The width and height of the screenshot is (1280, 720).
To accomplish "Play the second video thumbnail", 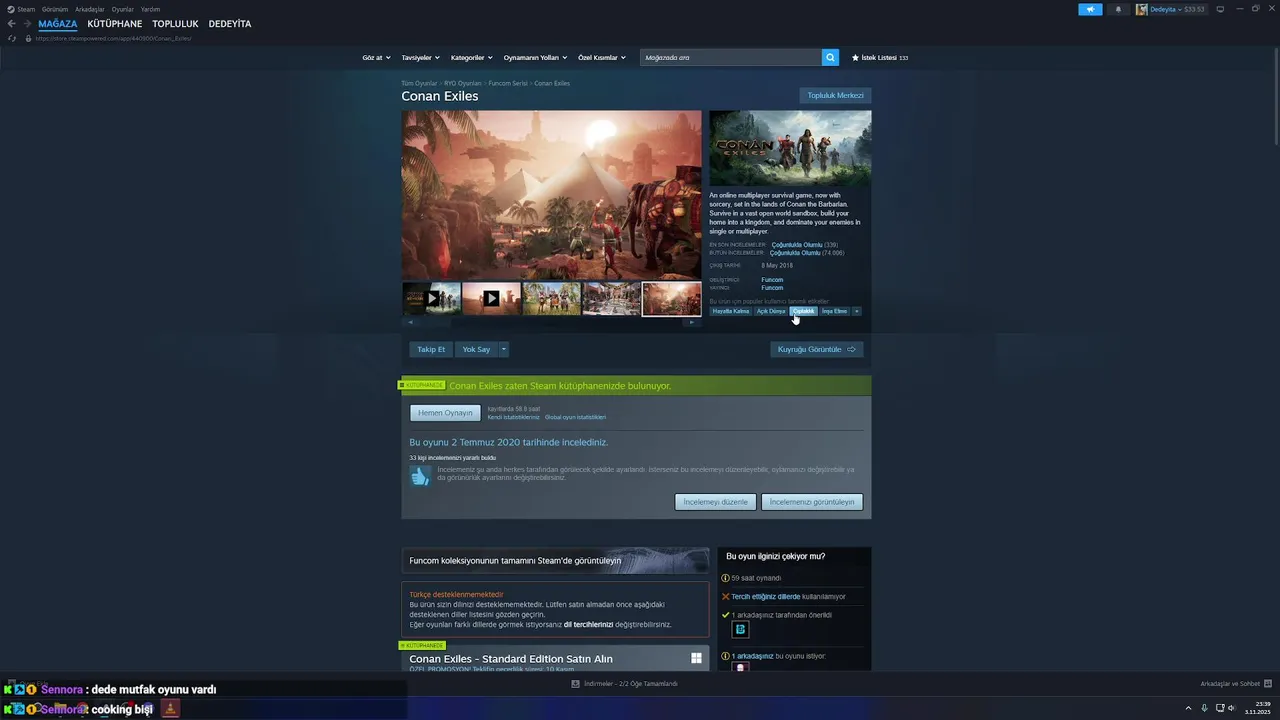I will [x=491, y=298].
